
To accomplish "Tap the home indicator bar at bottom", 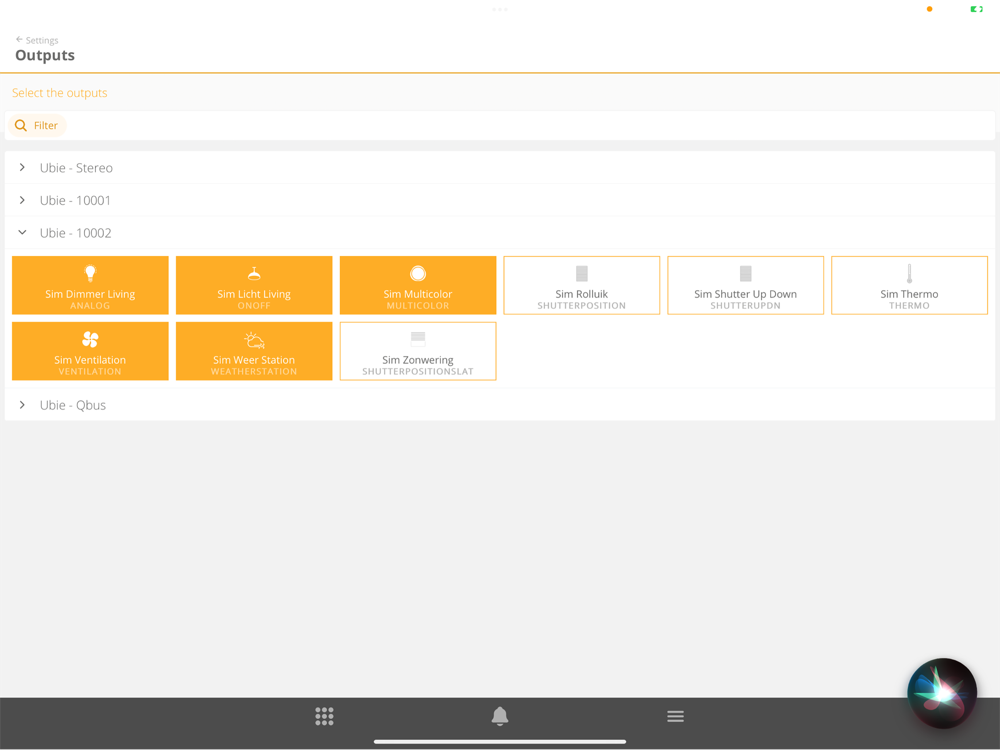I will coord(500,742).
